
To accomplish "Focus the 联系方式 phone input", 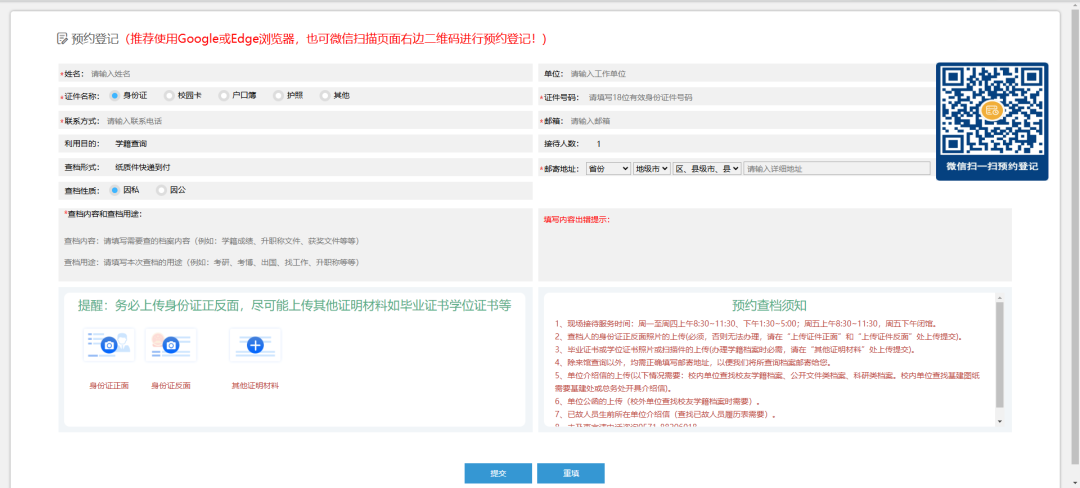I will coord(318,121).
